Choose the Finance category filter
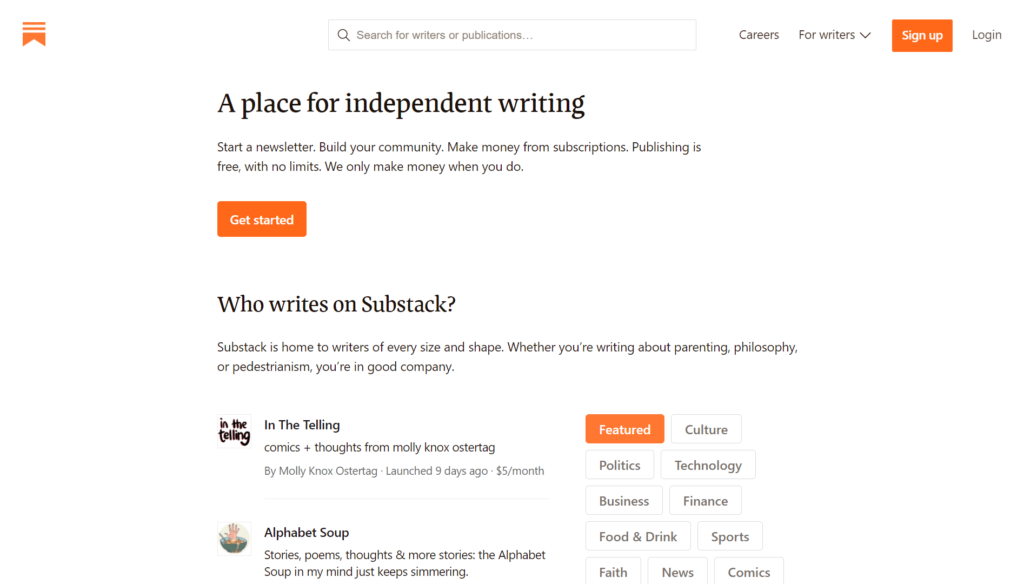 coord(705,501)
